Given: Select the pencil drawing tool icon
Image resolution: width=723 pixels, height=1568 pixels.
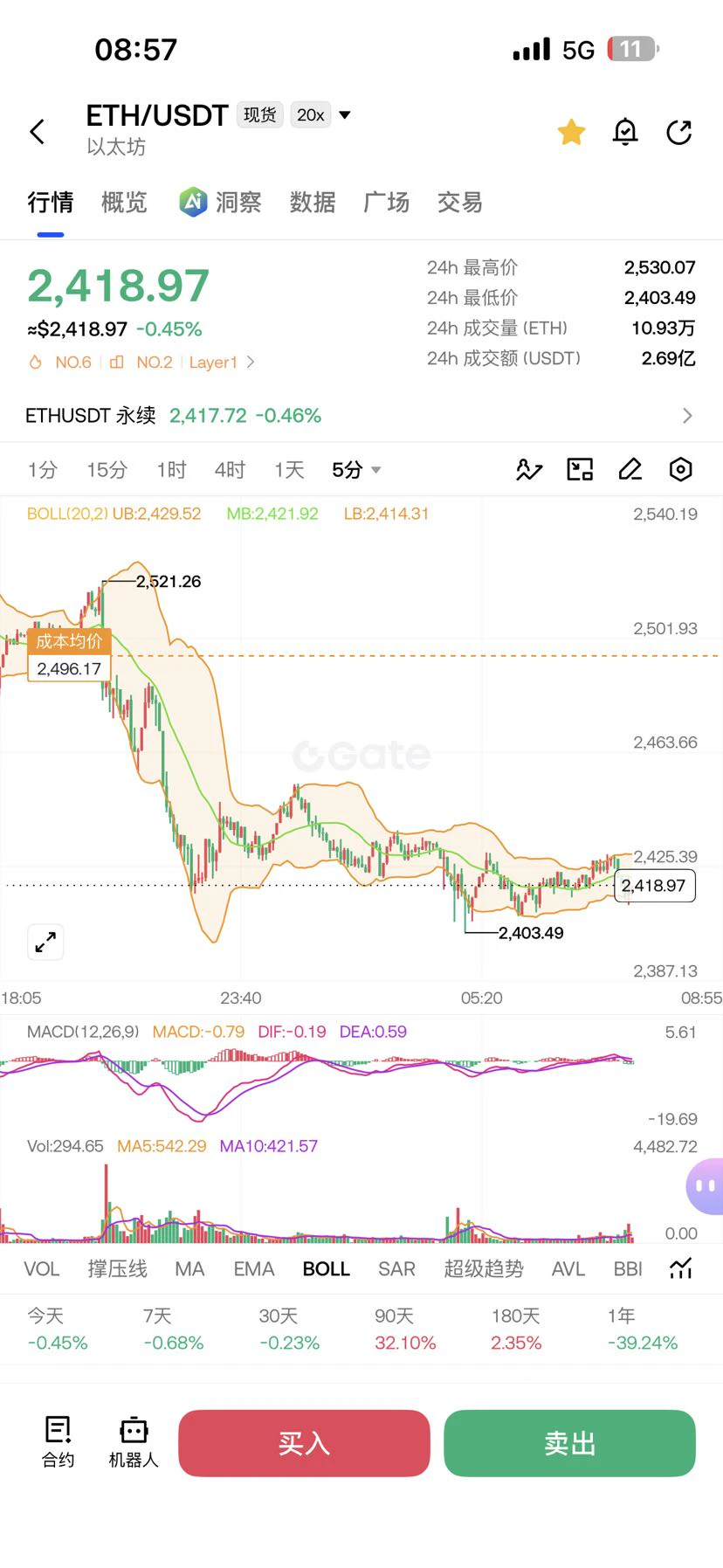Looking at the screenshot, I should (630, 470).
